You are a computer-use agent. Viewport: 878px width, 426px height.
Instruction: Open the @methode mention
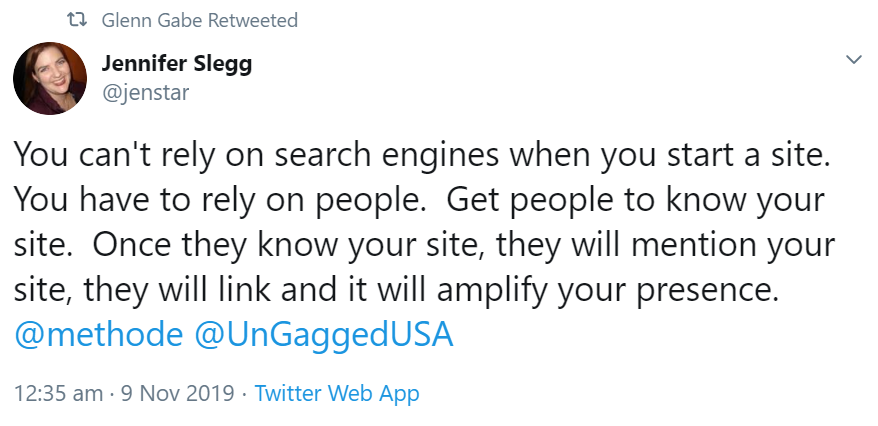tap(98, 334)
